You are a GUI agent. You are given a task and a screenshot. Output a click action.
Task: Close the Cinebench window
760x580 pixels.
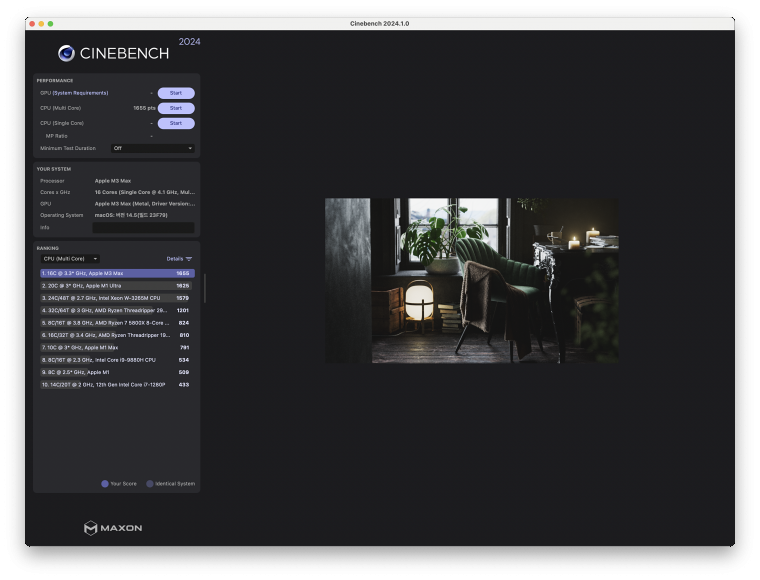click(x=32, y=24)
